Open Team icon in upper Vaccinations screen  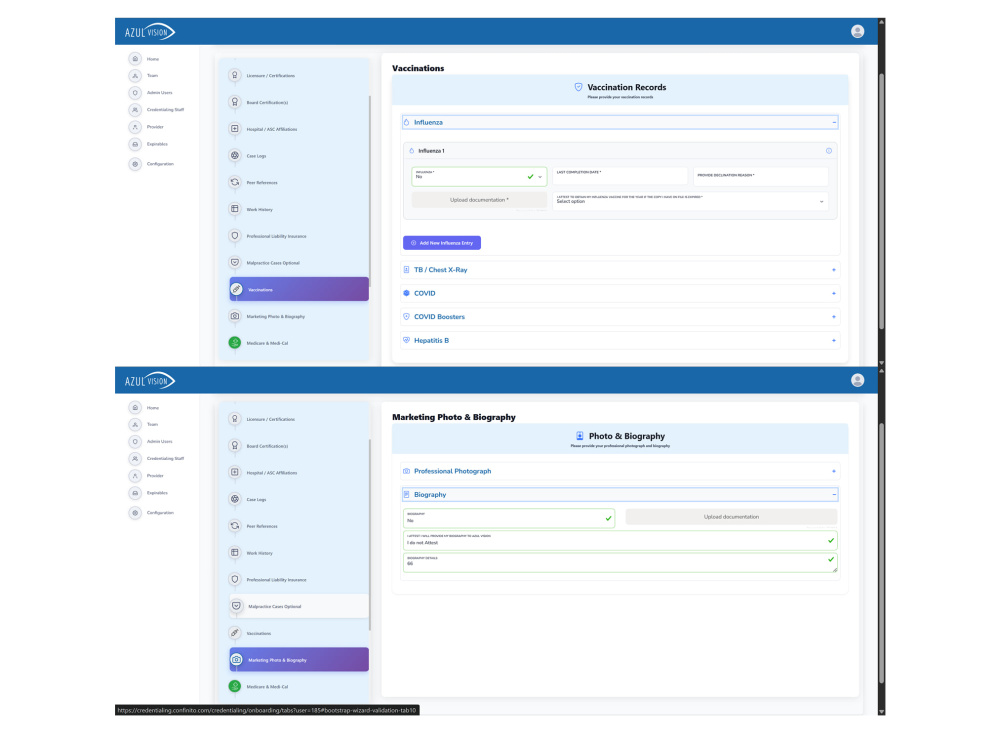[x=135, y=76]
